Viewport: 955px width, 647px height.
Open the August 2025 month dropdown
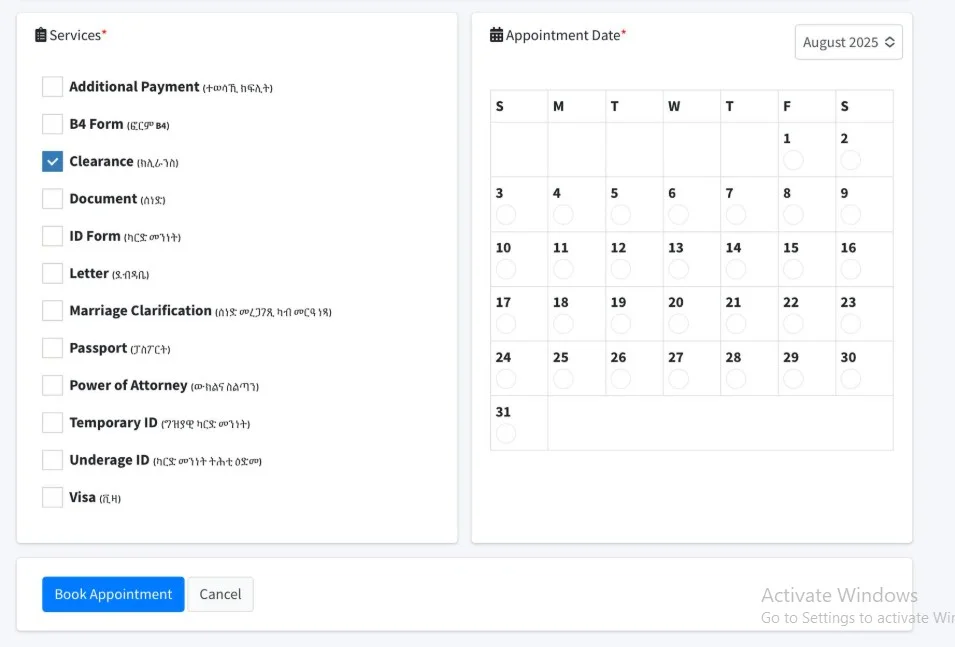pos(848,42)
